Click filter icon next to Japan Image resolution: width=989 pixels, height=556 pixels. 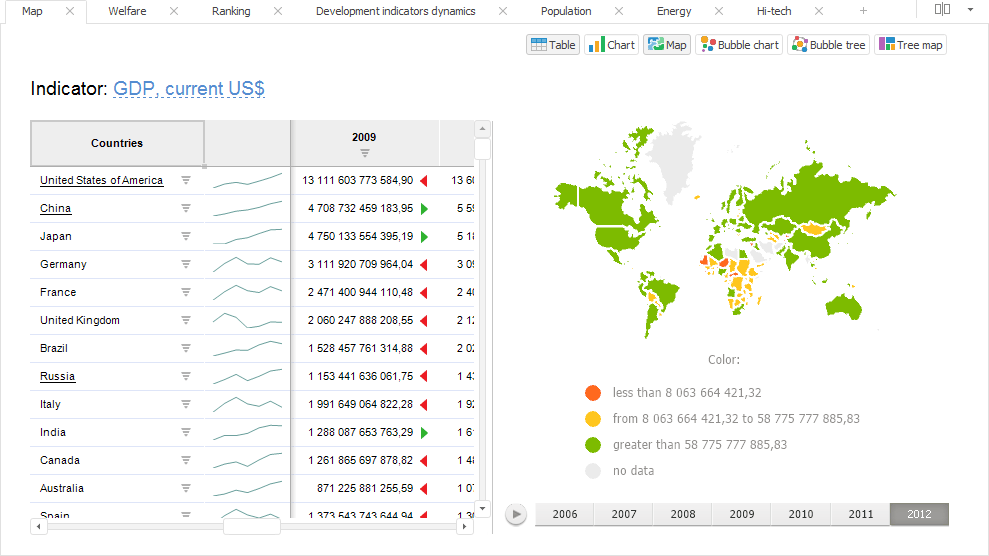[186, 236]
